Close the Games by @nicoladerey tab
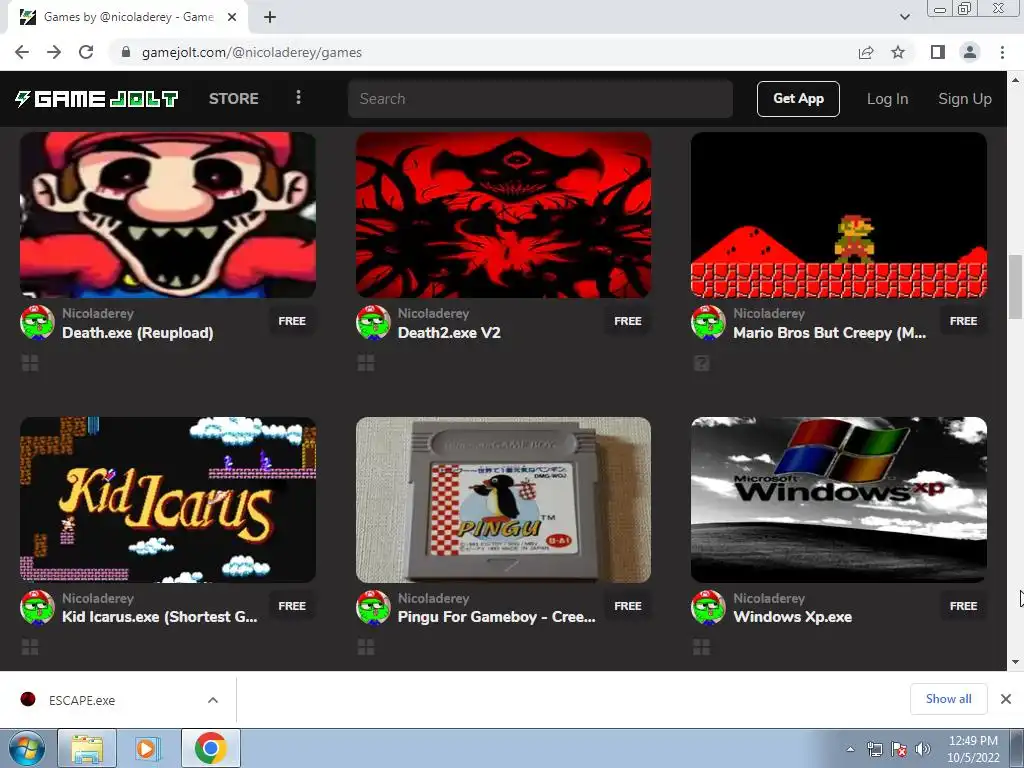The height and width of the screenshot is (768, 1024). (232, 18)
